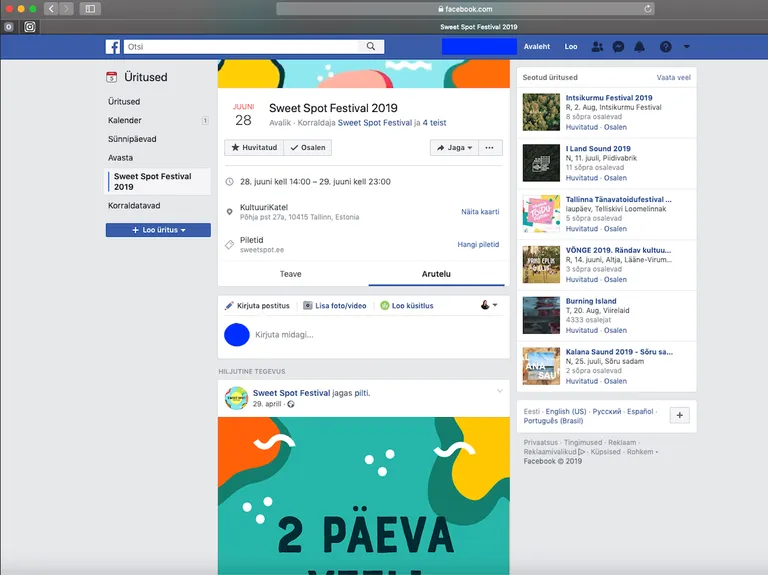Image resolution: width=768 pixels, height=575 pixels.
Task: Click the location pin icon next to KultuuriKatel
Action: (229, 212)
